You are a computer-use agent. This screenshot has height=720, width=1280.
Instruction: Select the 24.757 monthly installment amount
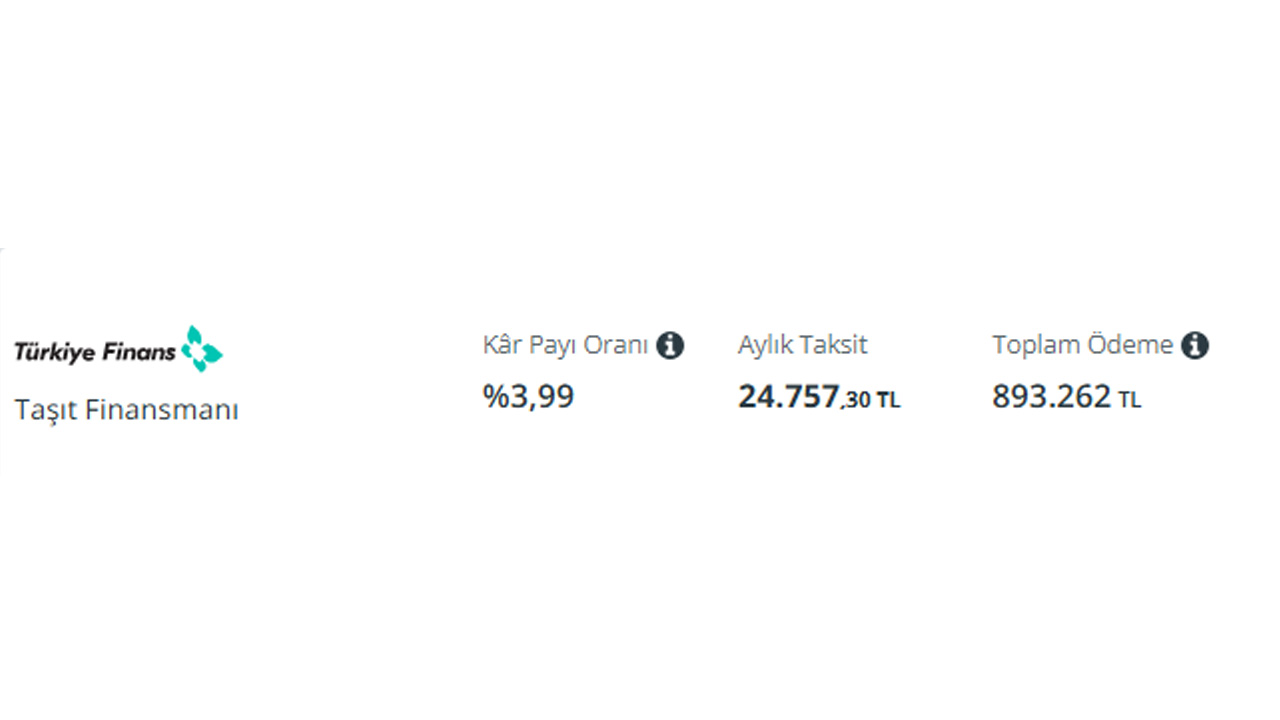click(x=788, y=397)
